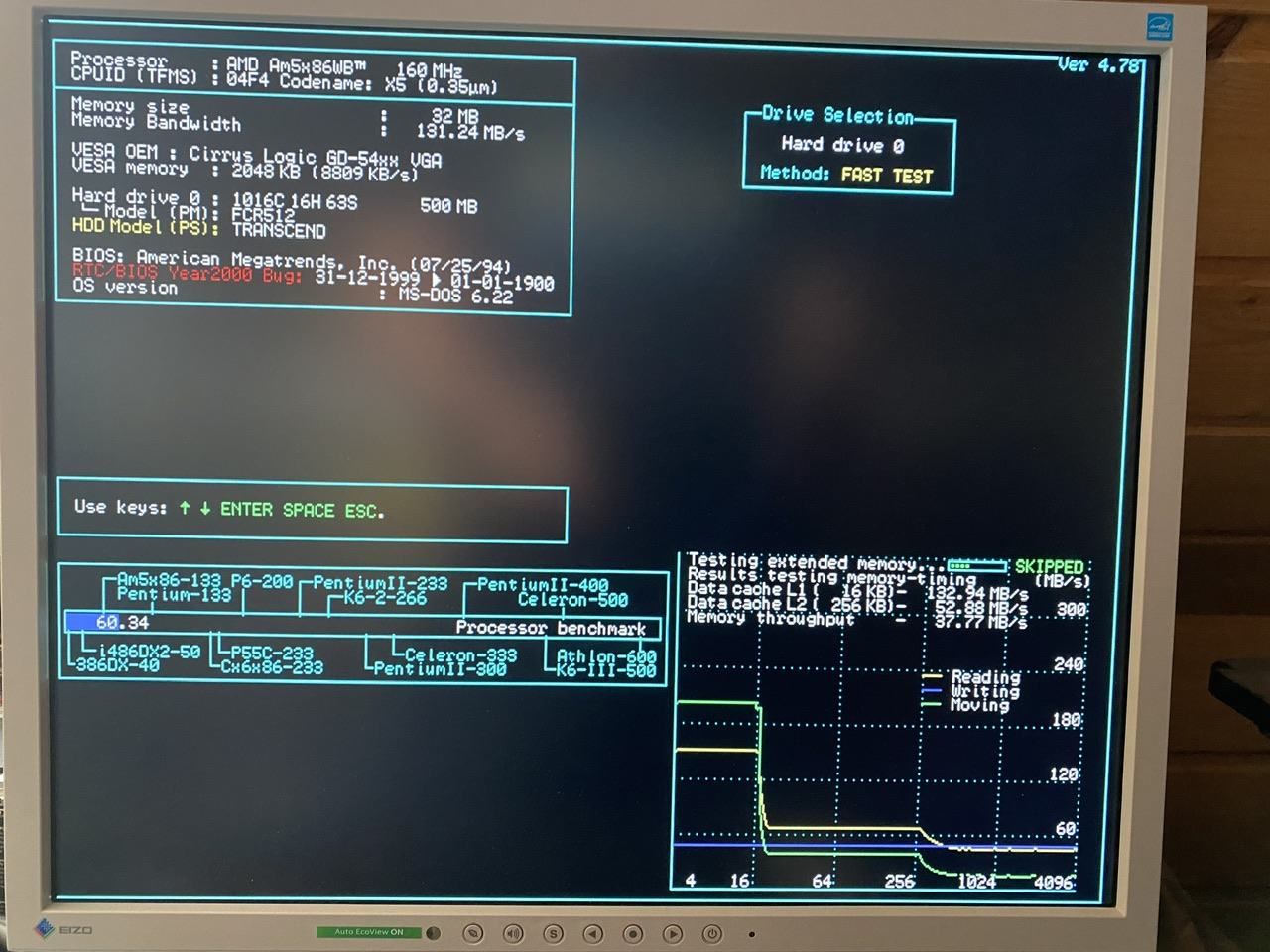Click the 500 MB drive capacity
Screen dimensions: 1270x952
448,206
